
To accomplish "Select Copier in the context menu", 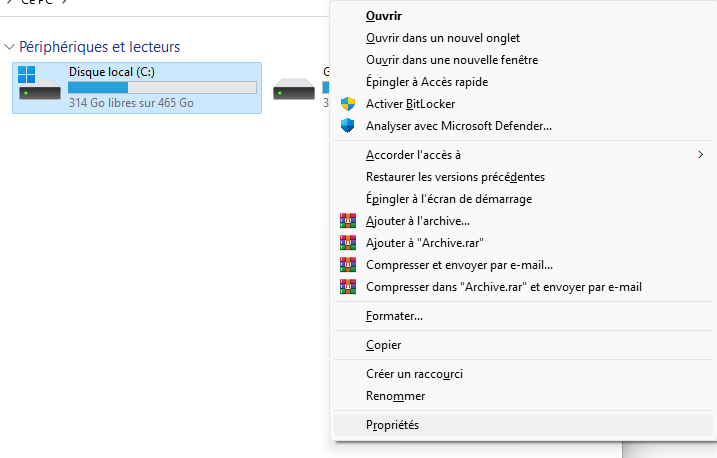I will [523, 345].
